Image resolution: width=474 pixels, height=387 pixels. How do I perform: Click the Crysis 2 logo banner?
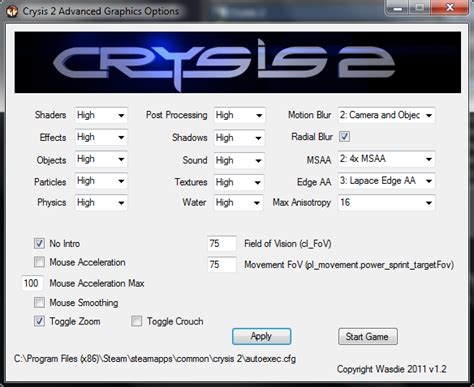[238, 62]
